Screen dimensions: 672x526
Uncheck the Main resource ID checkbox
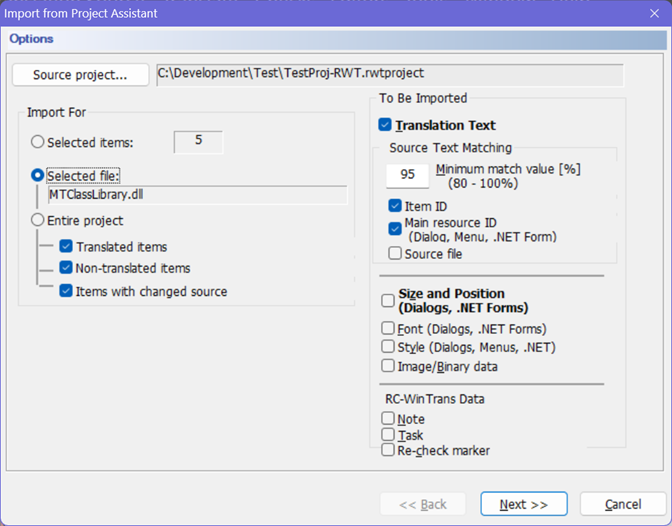[x=395, y=229]
